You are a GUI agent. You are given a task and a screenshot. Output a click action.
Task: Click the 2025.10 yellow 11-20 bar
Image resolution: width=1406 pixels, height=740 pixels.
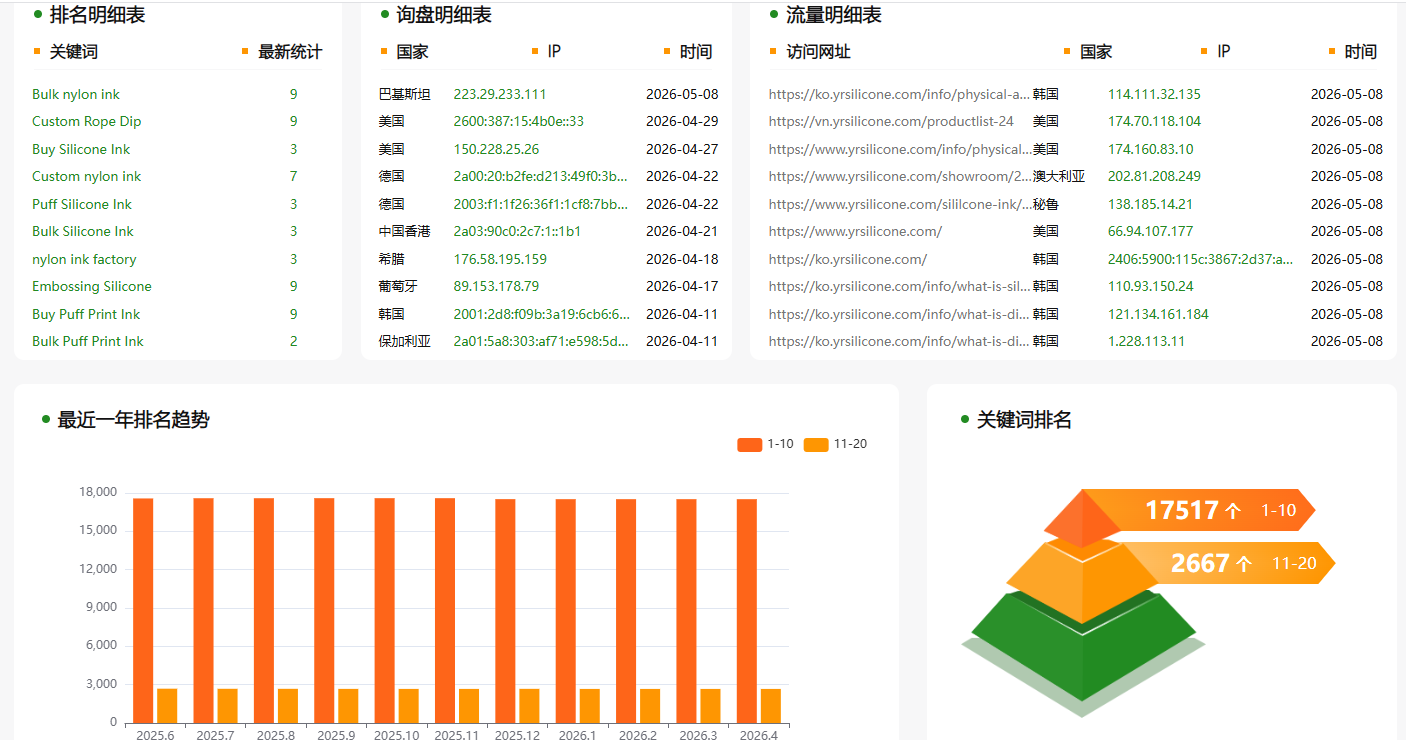tap(409, 706)
